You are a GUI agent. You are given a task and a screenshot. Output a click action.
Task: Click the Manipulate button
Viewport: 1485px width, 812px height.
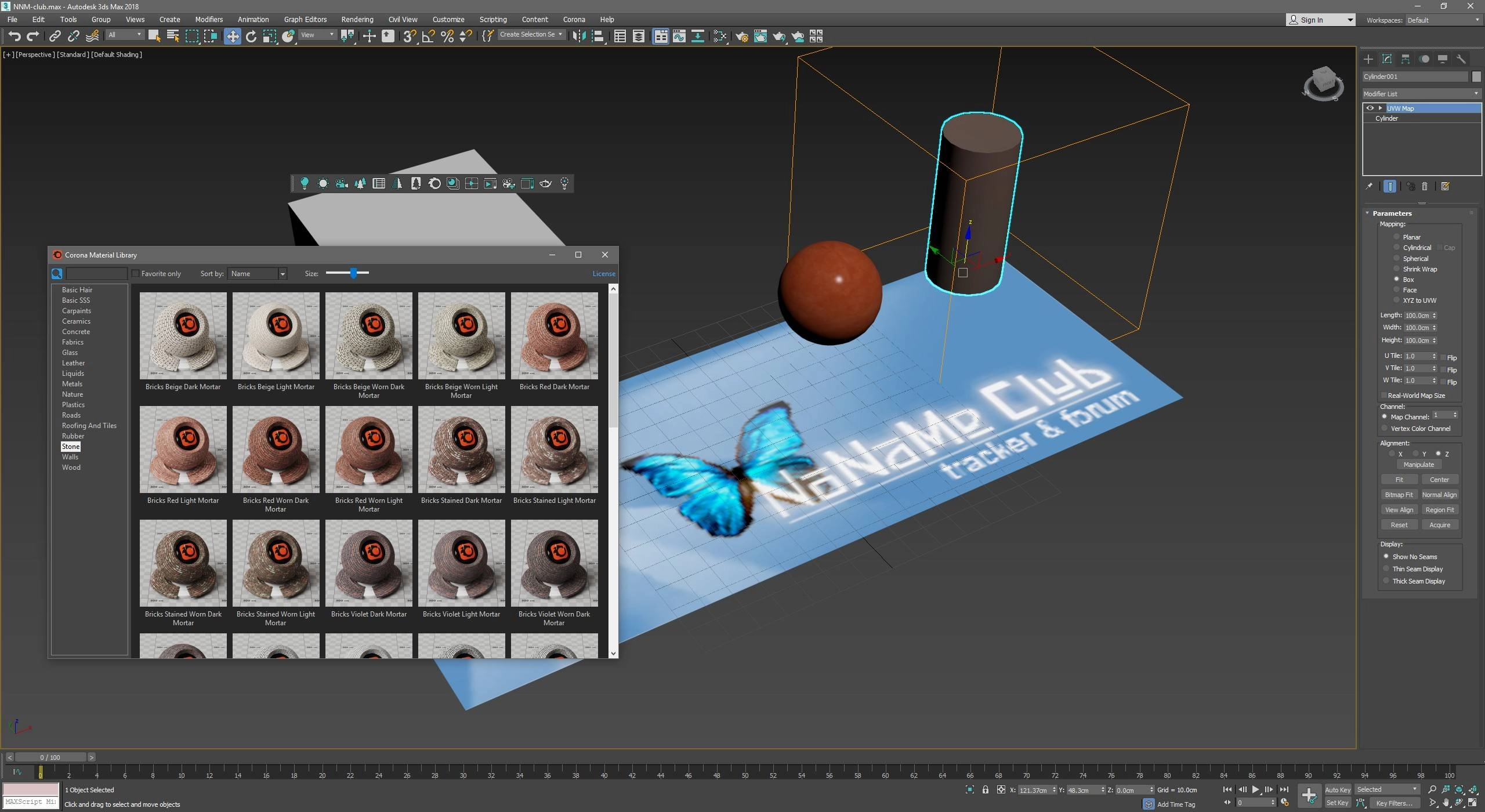point(1419,465)
